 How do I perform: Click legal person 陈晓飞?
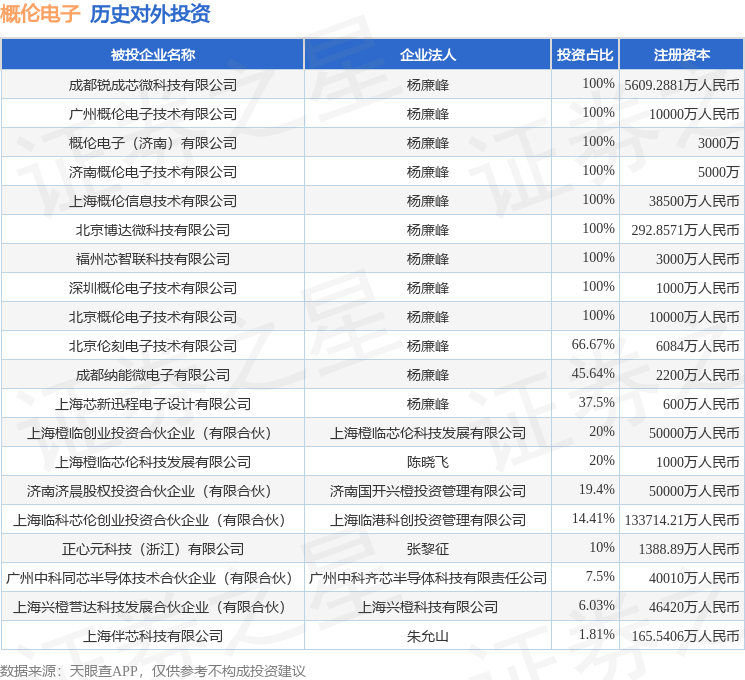[x=428, y=462]
